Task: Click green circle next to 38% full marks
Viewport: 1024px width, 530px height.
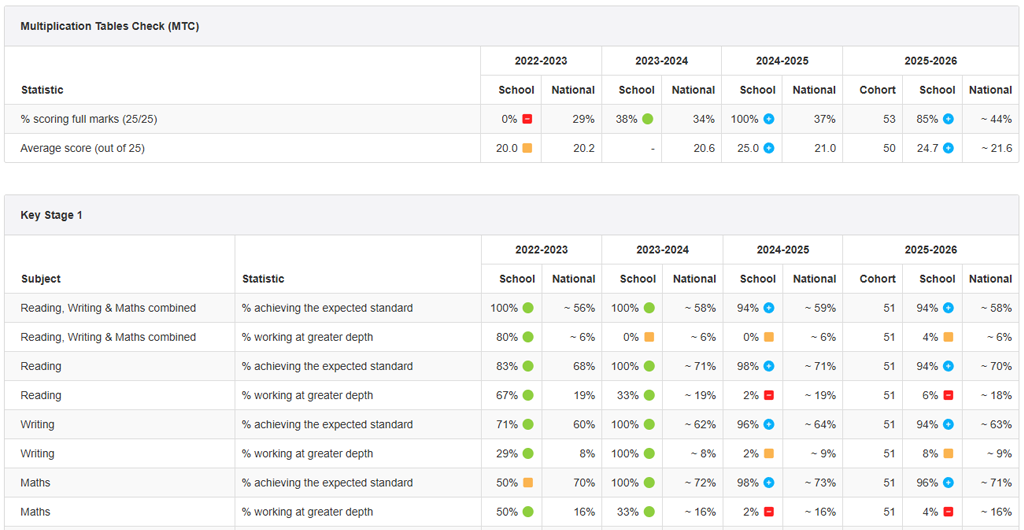Action: (x=648, y=119)
